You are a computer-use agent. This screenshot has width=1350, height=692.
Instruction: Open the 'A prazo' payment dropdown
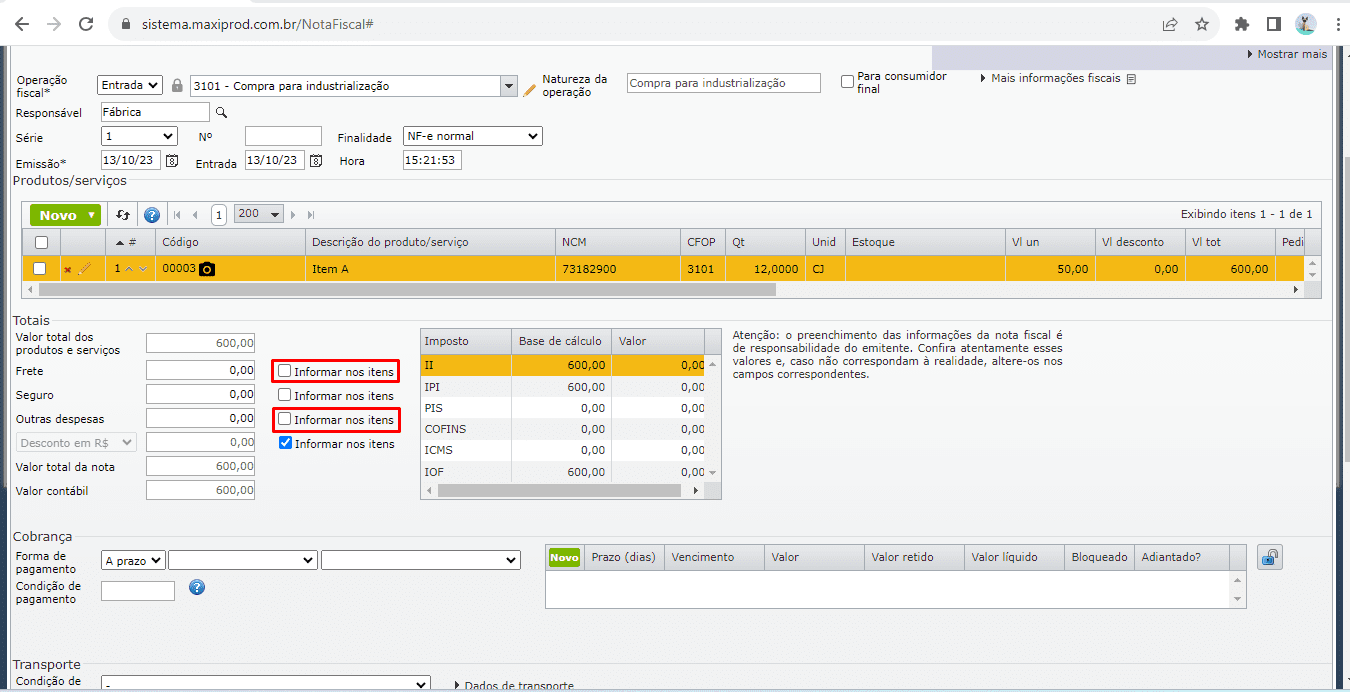click(133, 561)
